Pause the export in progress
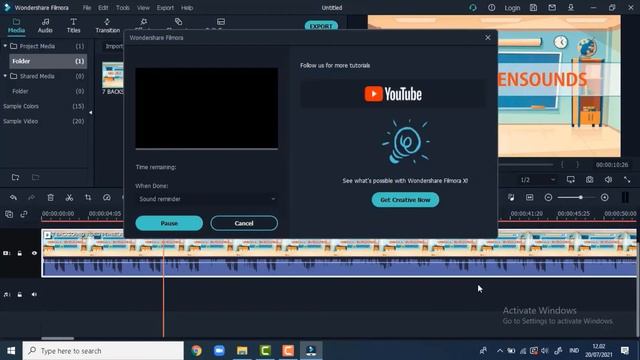The height and width of the screenshot is (360, 640). (169, 223)
